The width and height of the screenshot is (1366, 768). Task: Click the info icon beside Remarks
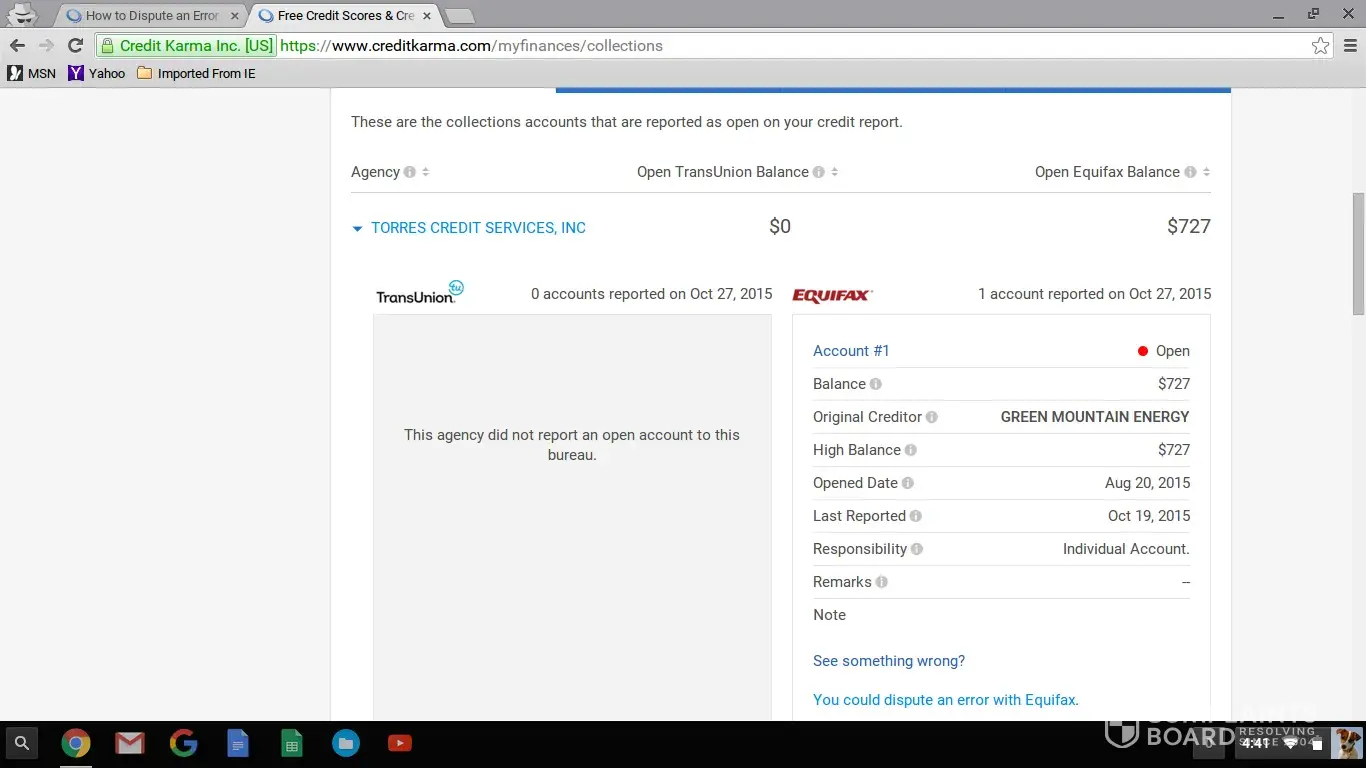pyautogui.click(x=882, y=582)
